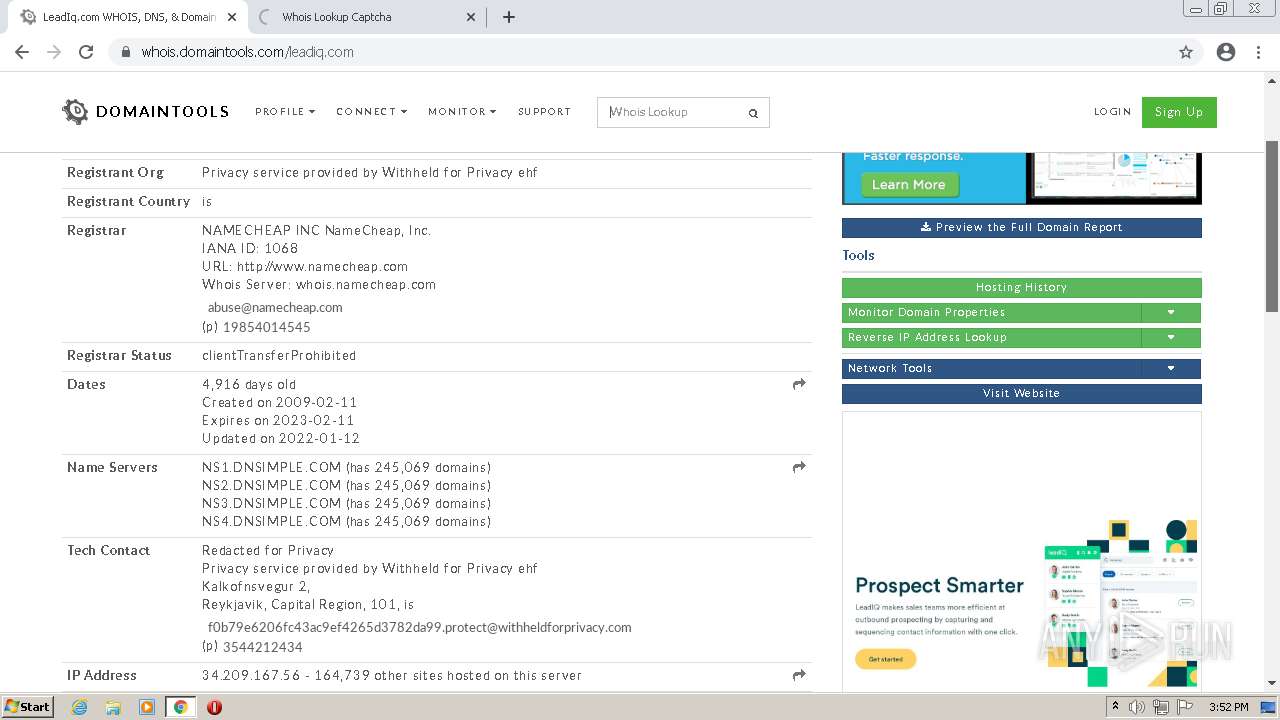Close the LeadIq.com WHOIS tab
This screenshot has width=1280, height=720.
click(x=231, y=17)
